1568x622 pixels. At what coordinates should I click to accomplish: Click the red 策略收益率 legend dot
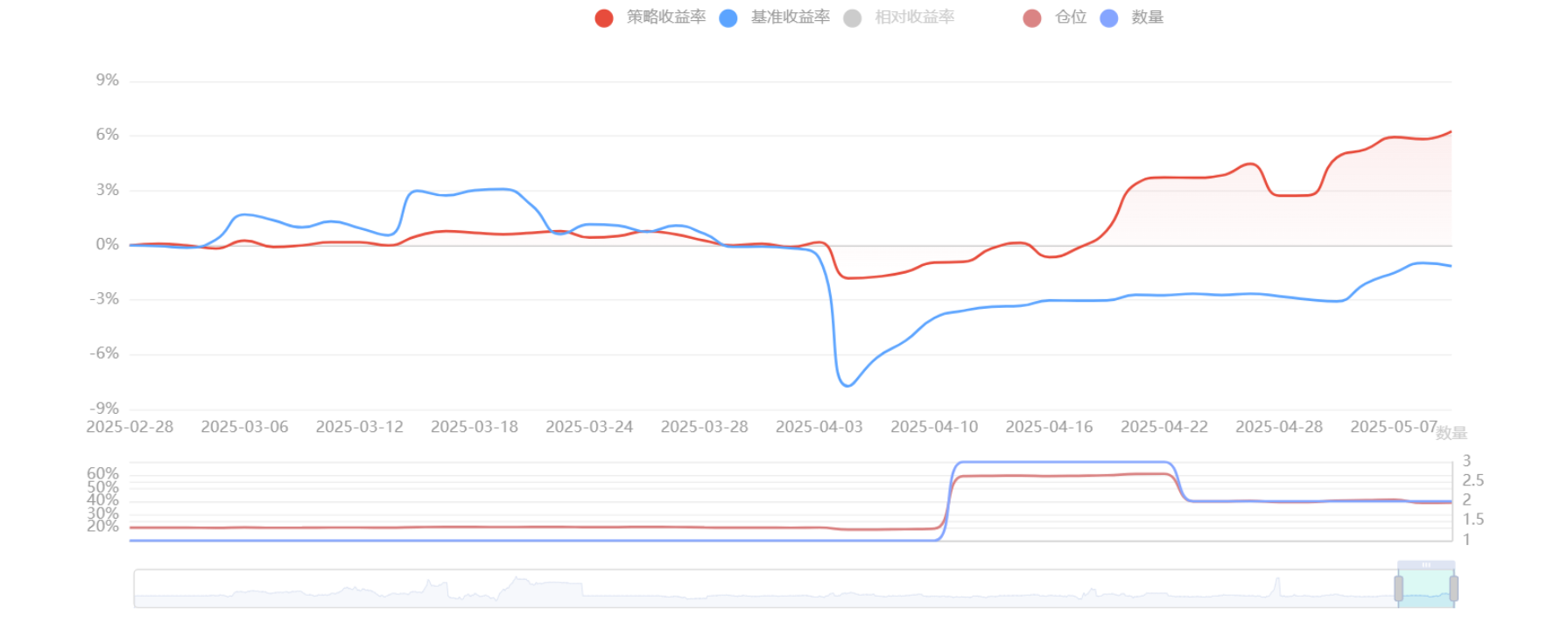(x=604, y=18)
